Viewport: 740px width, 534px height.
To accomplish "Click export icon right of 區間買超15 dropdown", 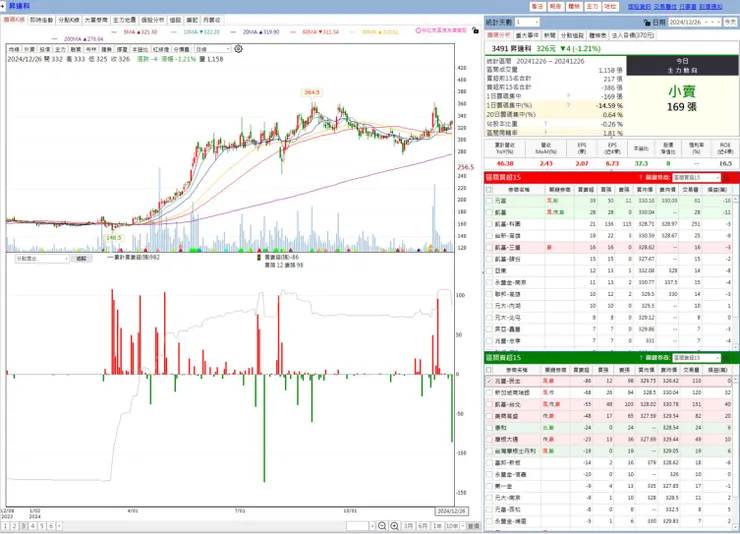I will pyautogui.click(x=727, y=178).
